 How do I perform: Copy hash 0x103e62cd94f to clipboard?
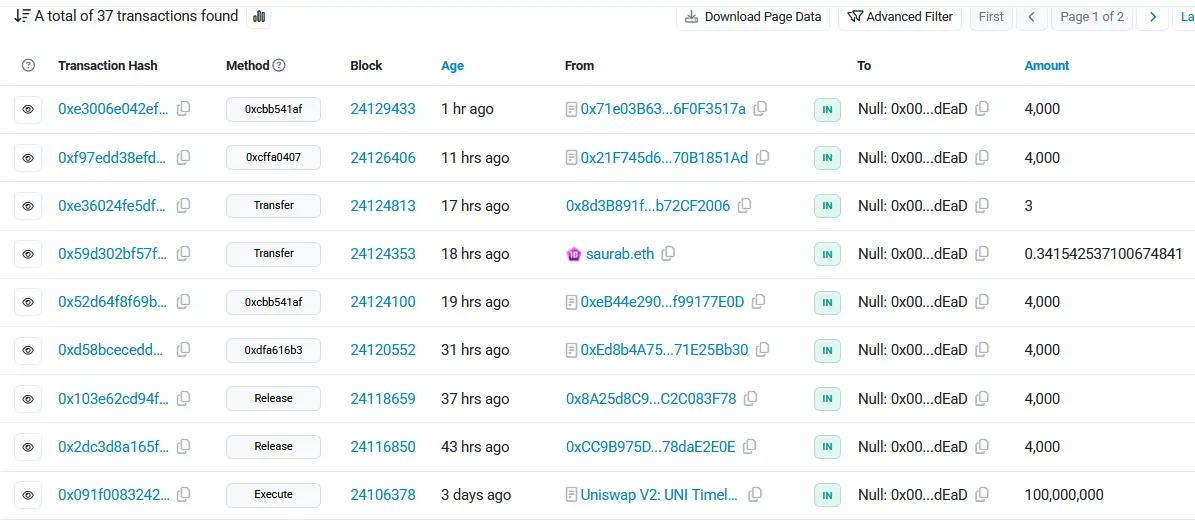point(184,398)
